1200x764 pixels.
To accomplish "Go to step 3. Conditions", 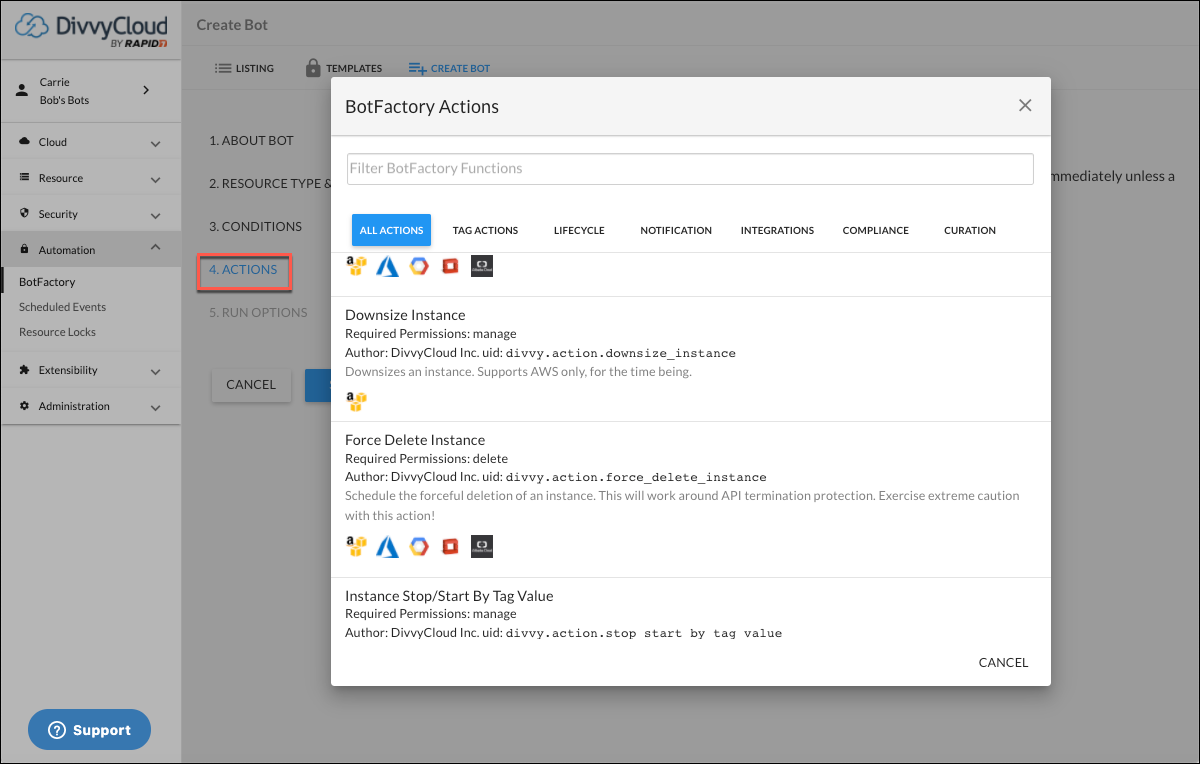I will point(255,226).
